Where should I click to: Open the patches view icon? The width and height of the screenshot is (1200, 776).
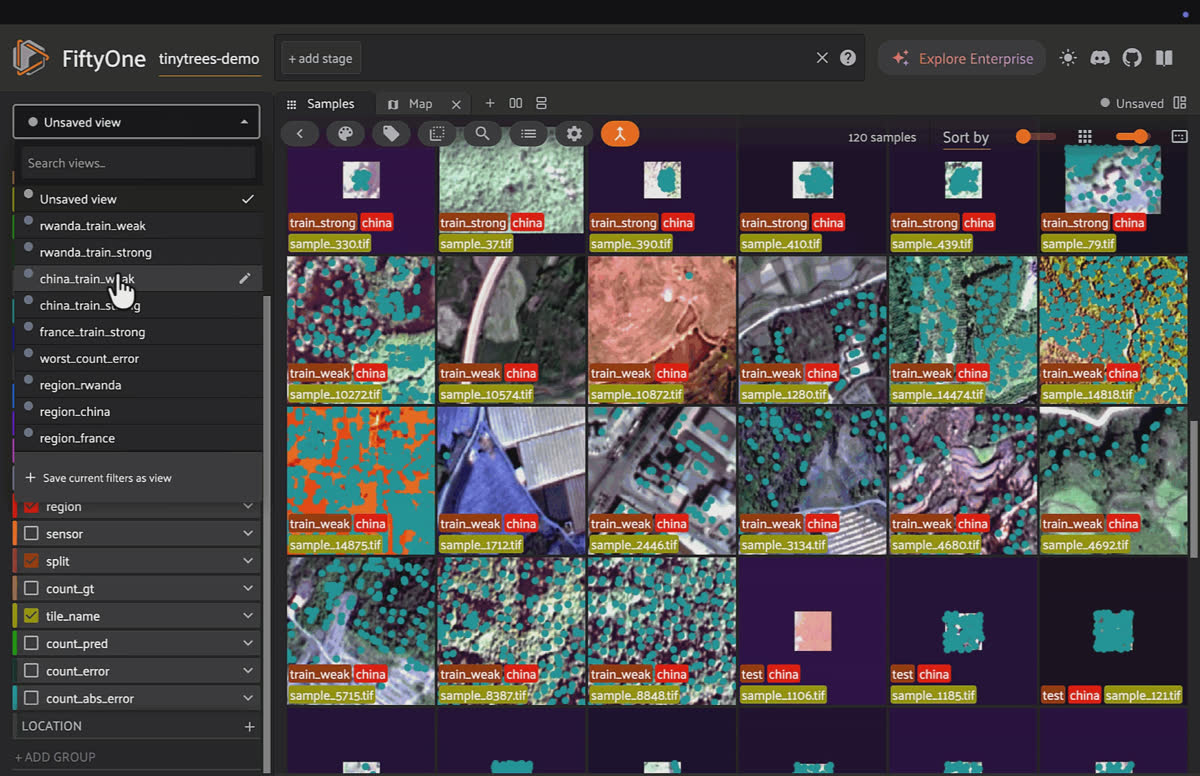[437, 133]
